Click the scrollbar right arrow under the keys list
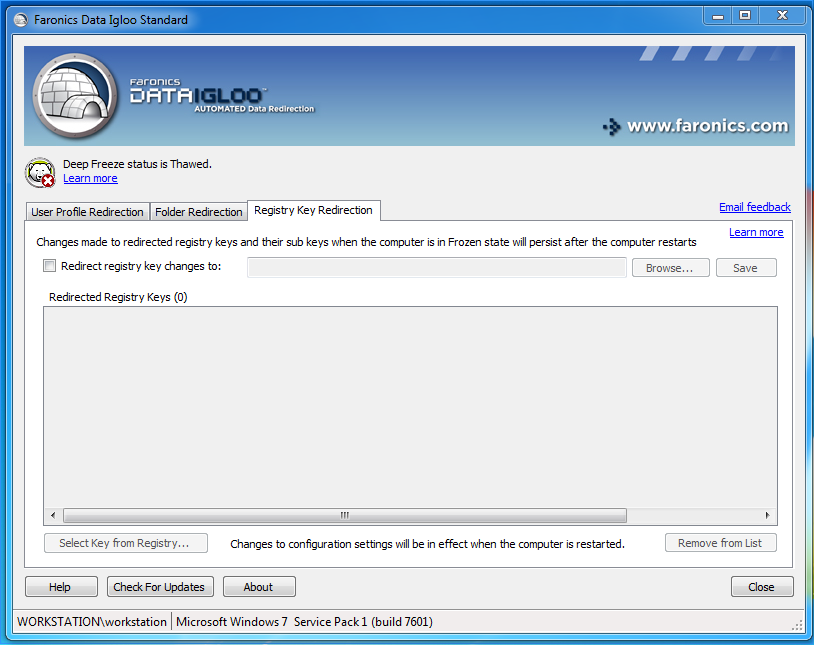Image resolution: width=814 pixels, height=645 pixels. 767,516
